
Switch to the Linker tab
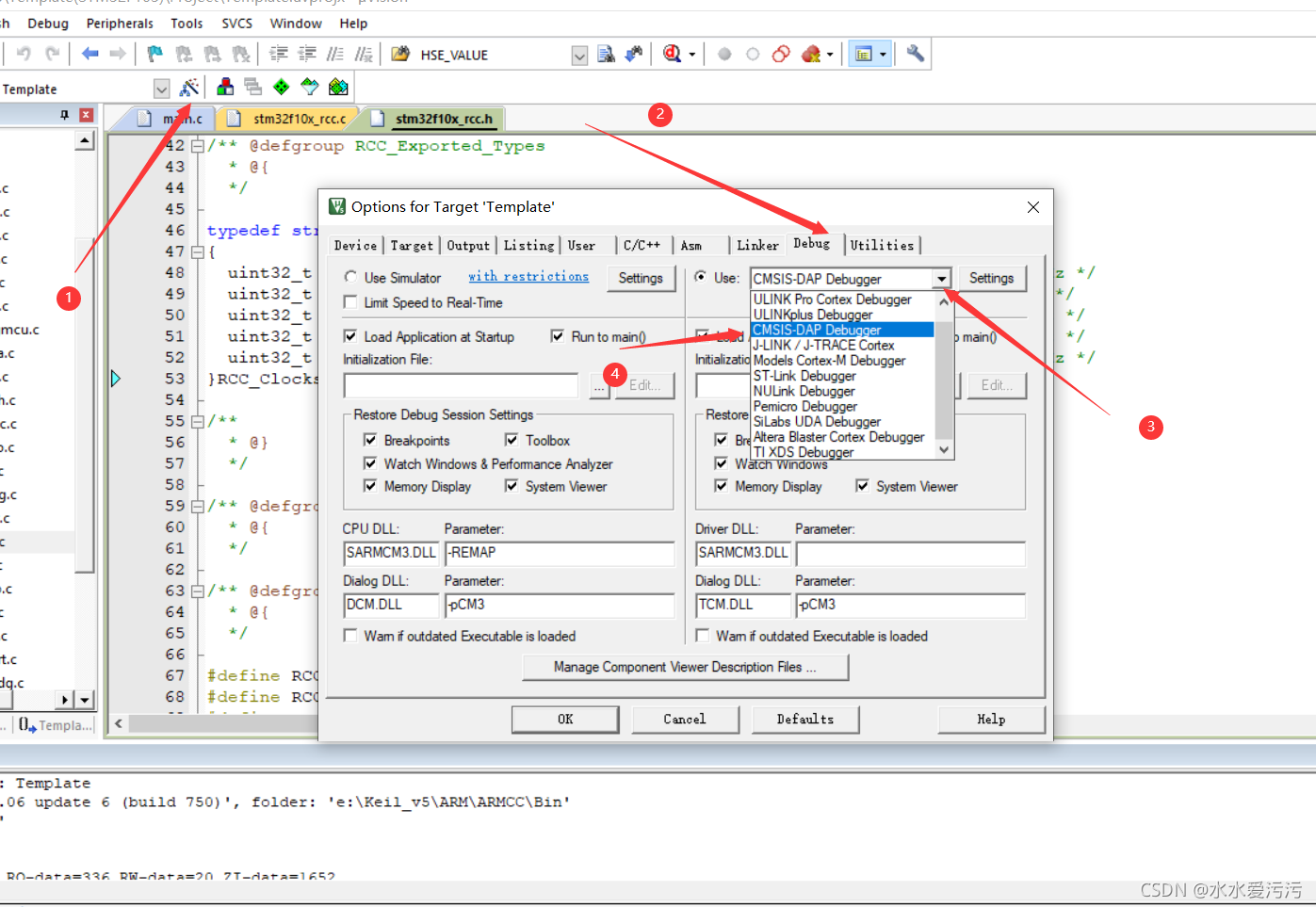[757, 245]
